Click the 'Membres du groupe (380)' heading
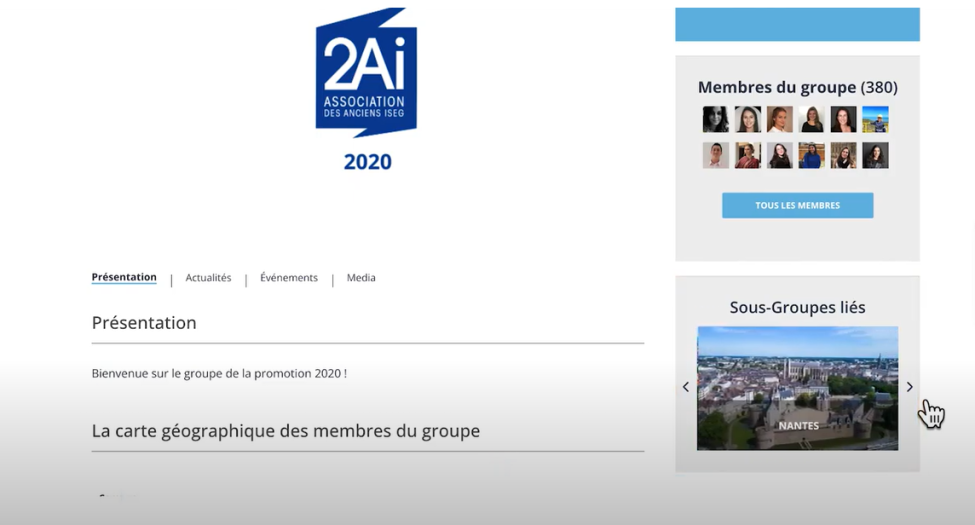975x525 pixels. pyautogui.click(x=797, y=87)
